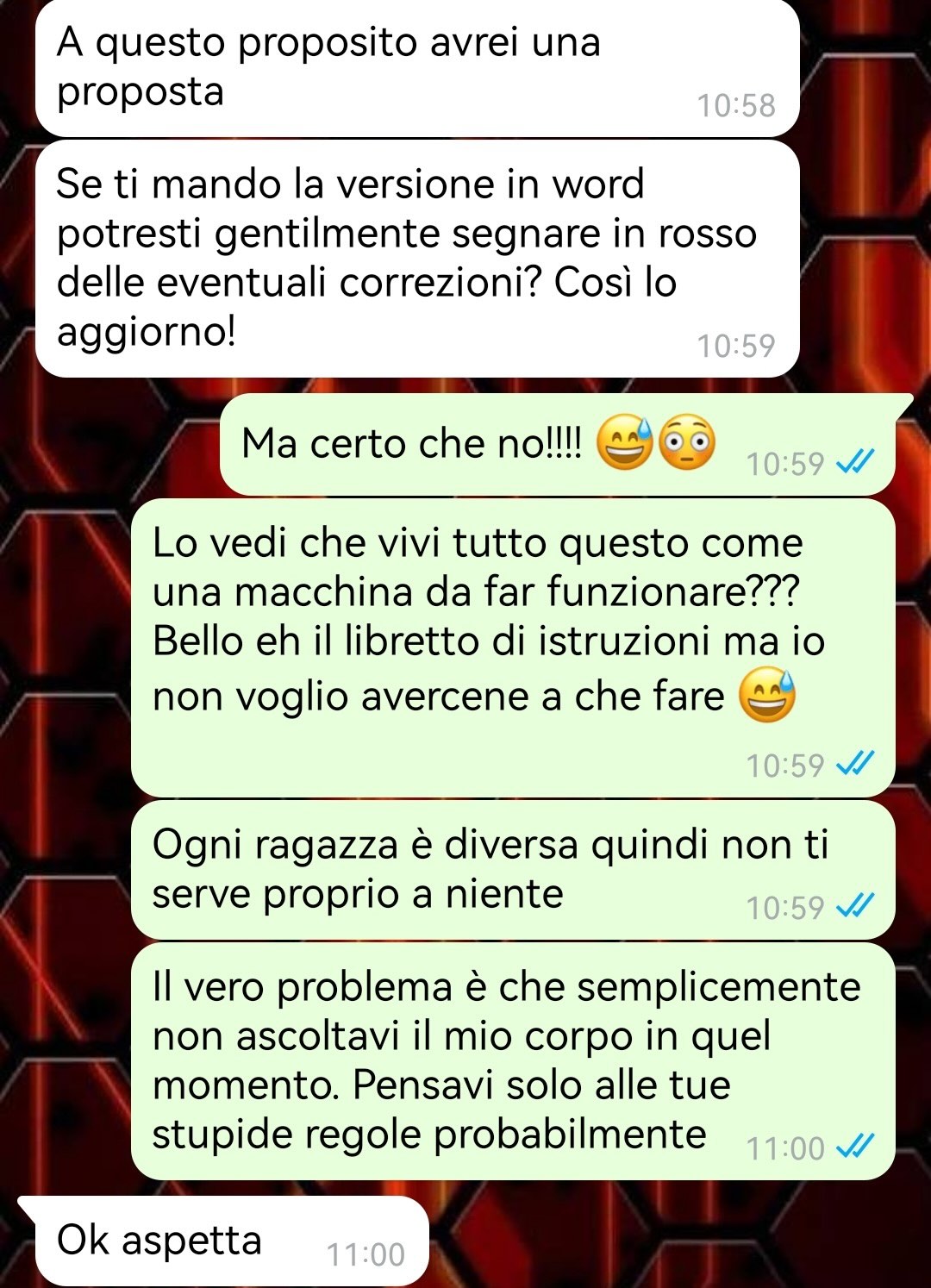
Task: Tap read ticks on 'Lo vedi che vivi' message
Action: 856,764
